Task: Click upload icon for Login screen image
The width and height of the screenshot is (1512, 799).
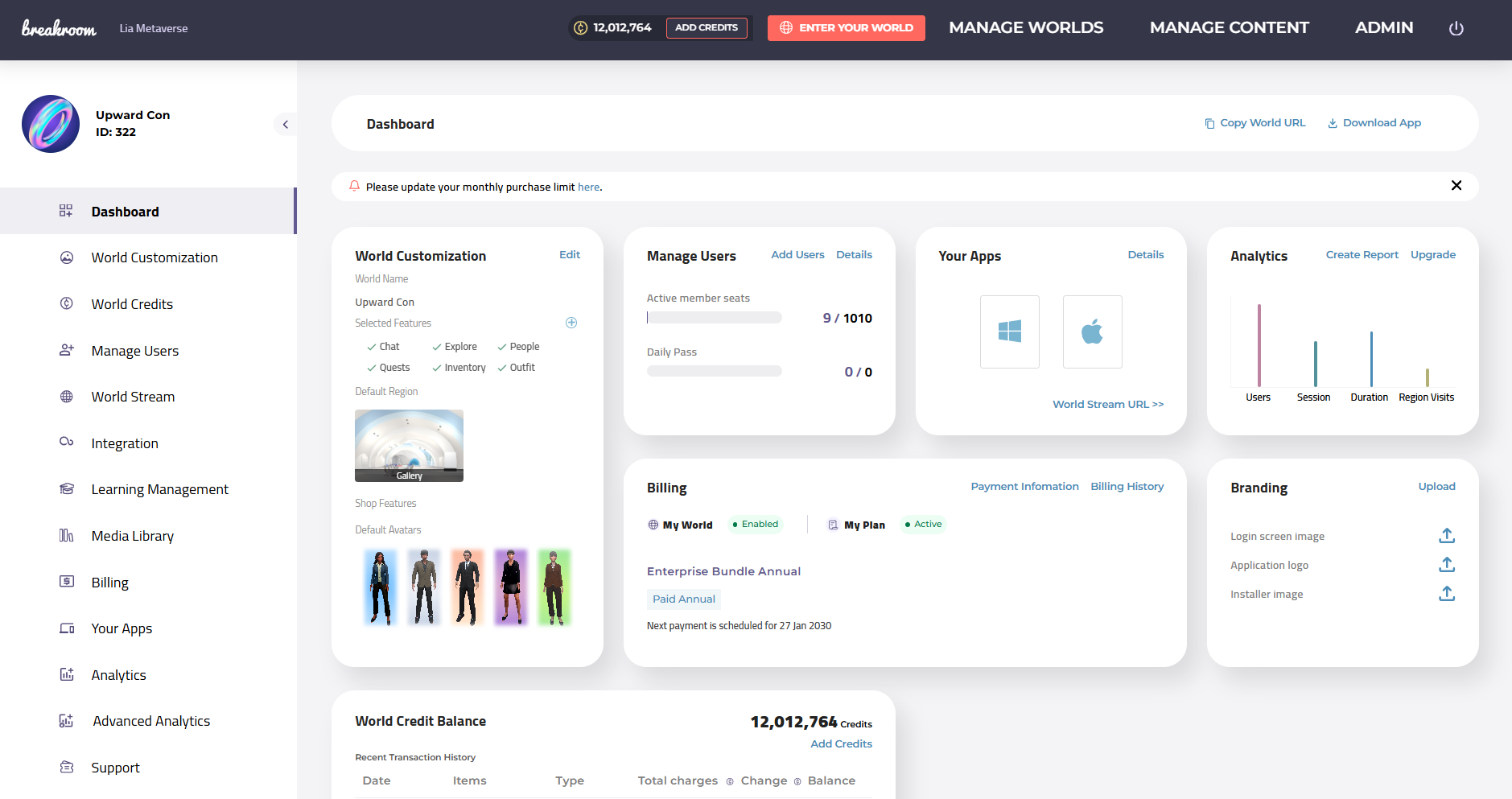Action: (x=1447, y=536)
